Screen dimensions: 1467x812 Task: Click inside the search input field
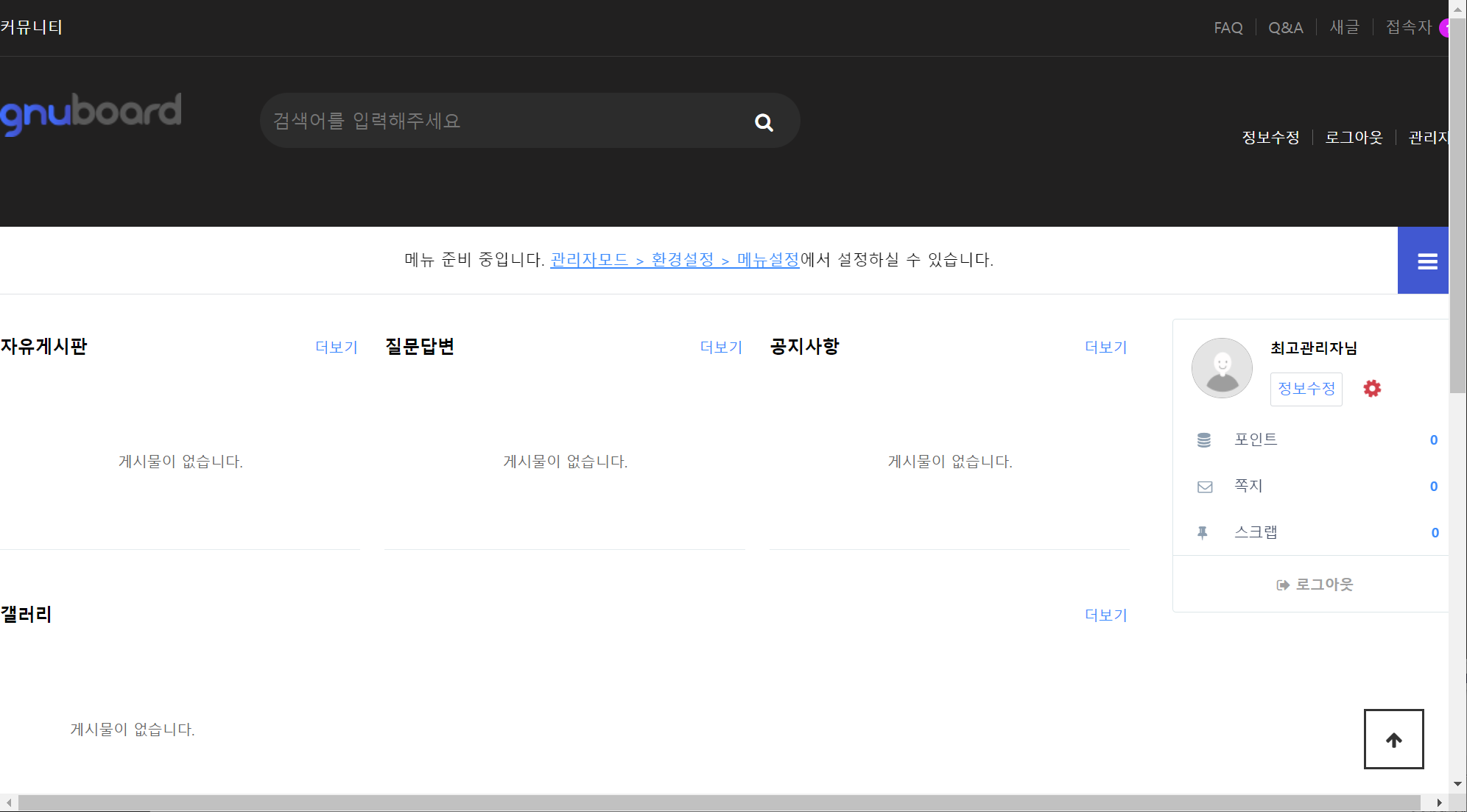click(x=479, y=121)
